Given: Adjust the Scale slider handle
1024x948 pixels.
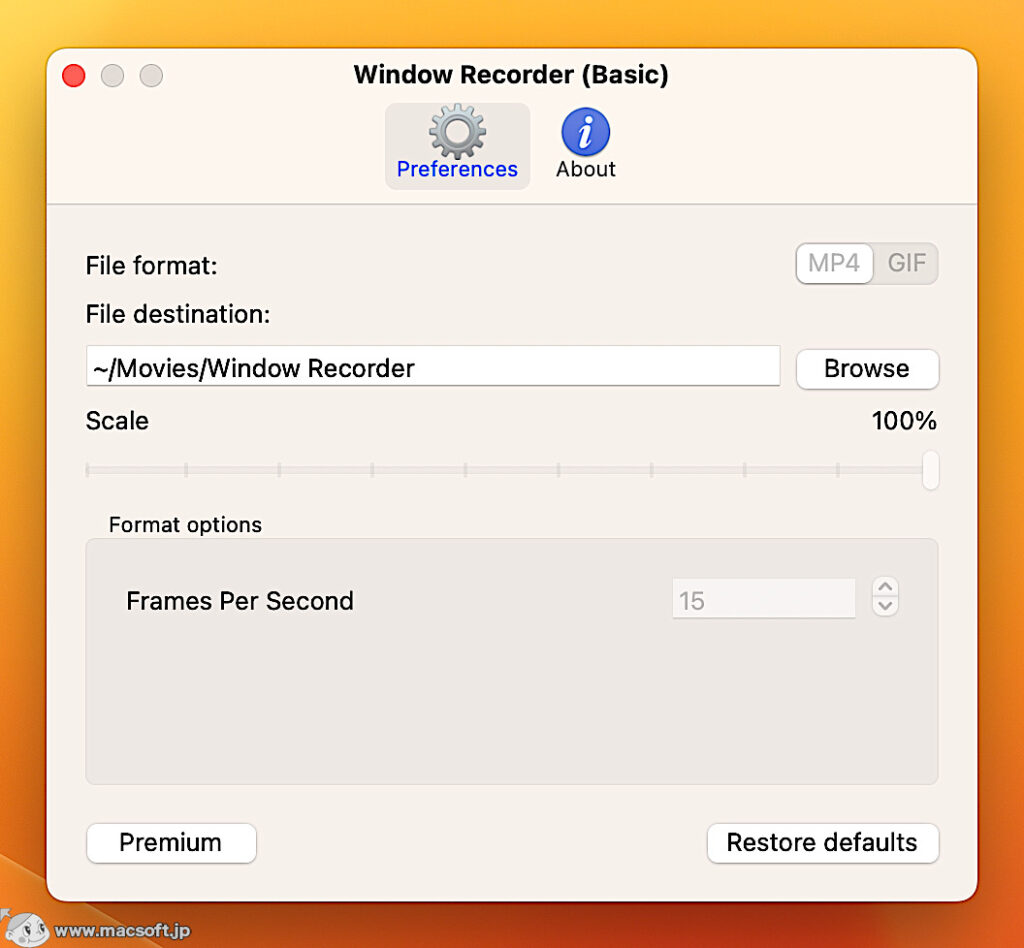Looking at the screenshot, I should click(930, 470).
